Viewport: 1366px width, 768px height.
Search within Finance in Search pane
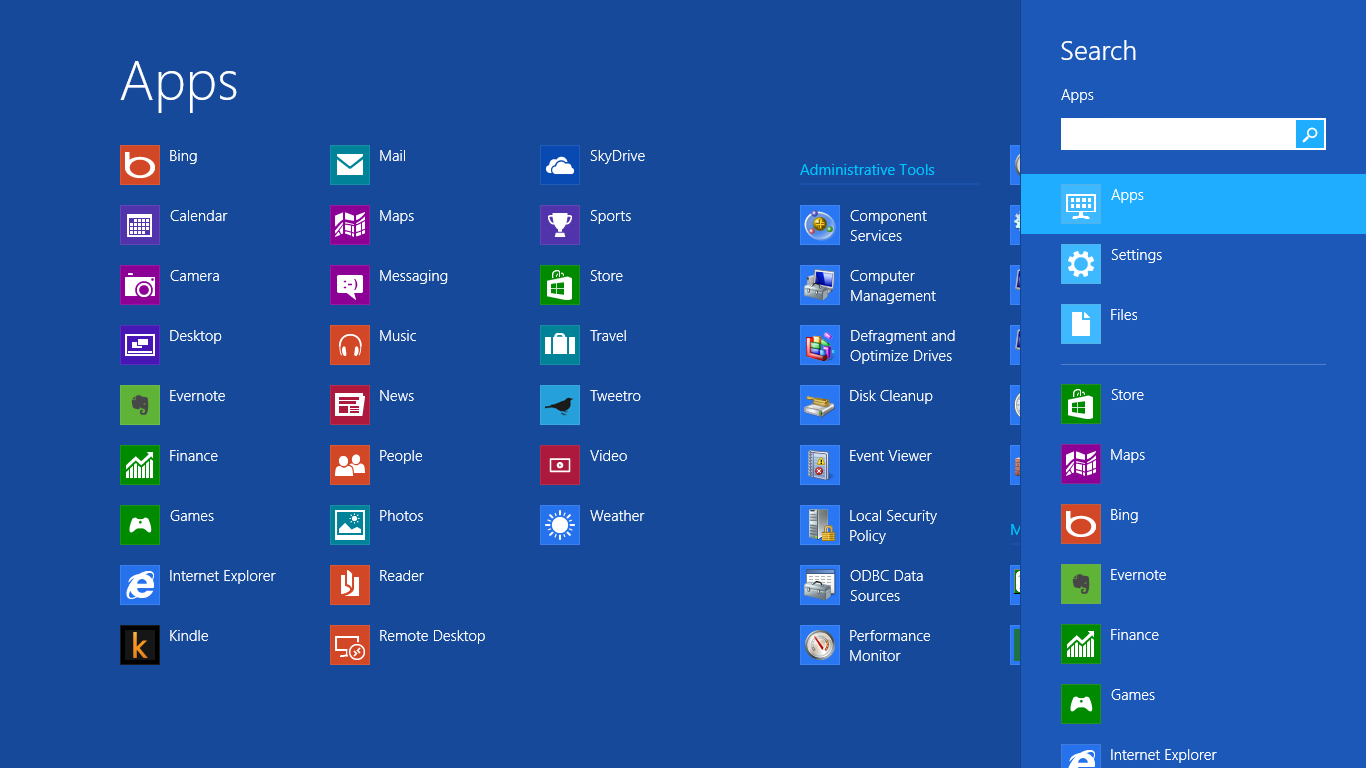pyautogui.click(x=1193, y=644)
